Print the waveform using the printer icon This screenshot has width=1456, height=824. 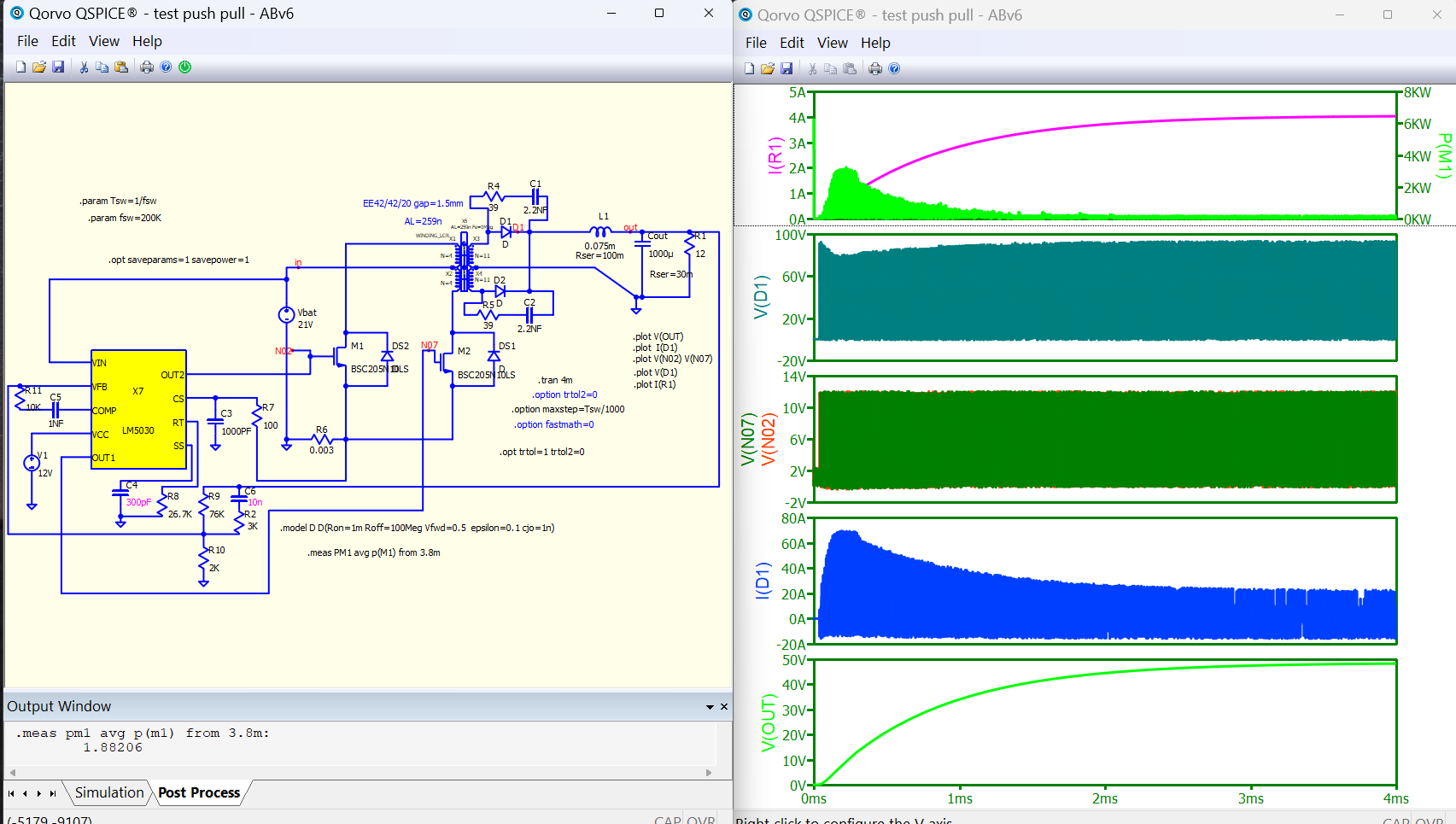[x=875, y=68]
